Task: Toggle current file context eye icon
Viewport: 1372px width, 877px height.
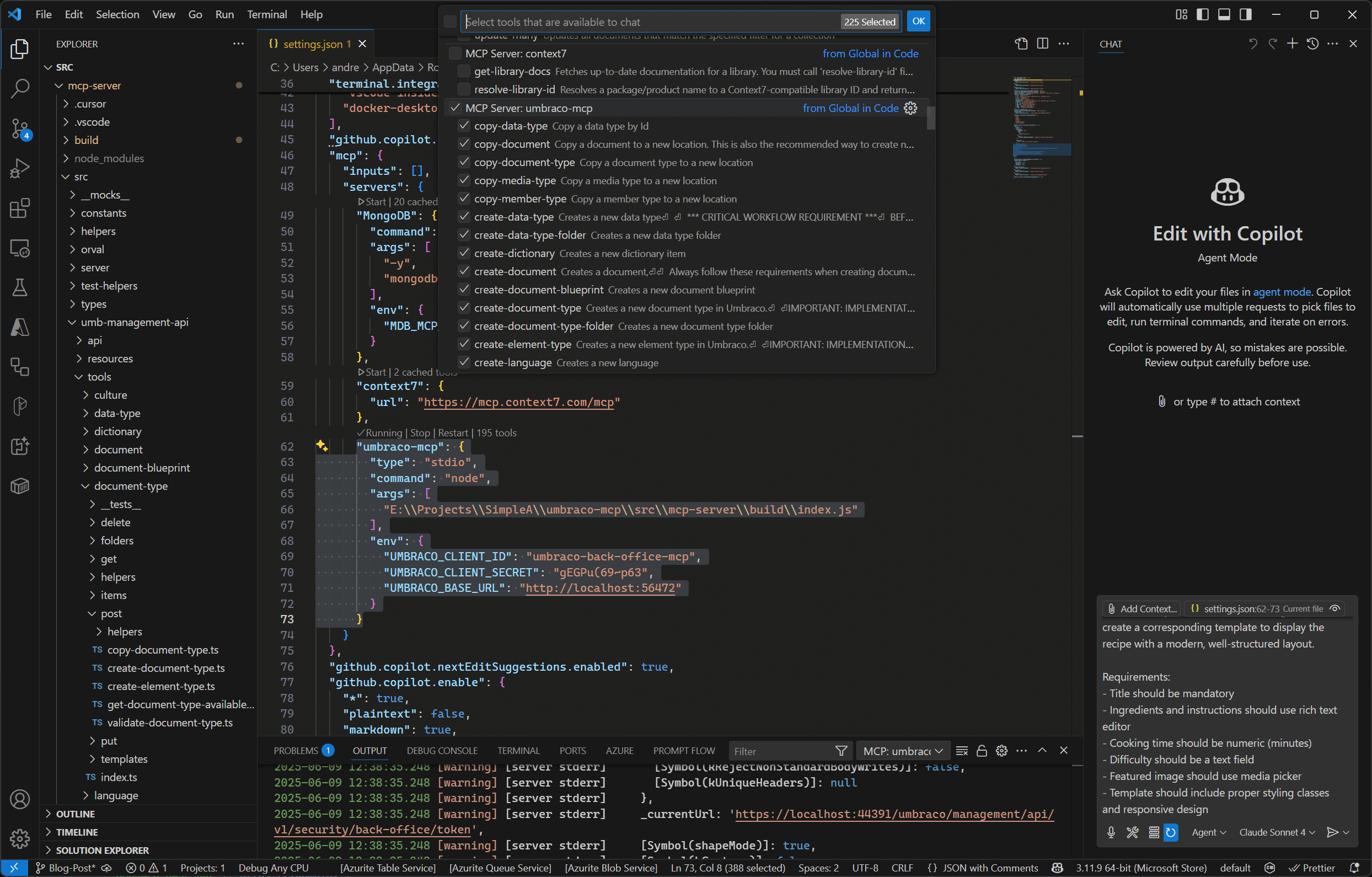Action: (1335, 608)
